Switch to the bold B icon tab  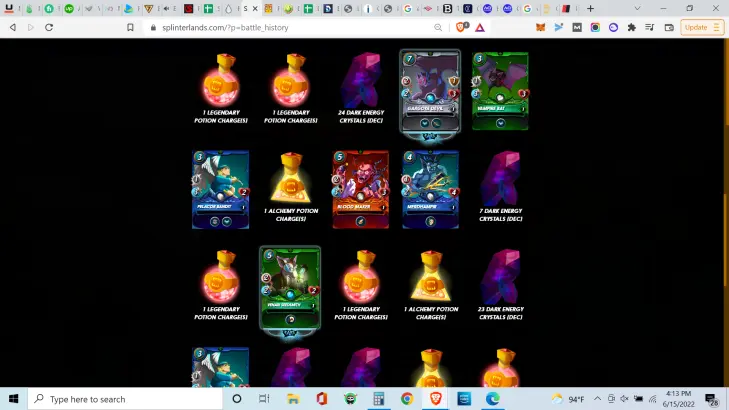pyautogui.click(x=447, y=8)
